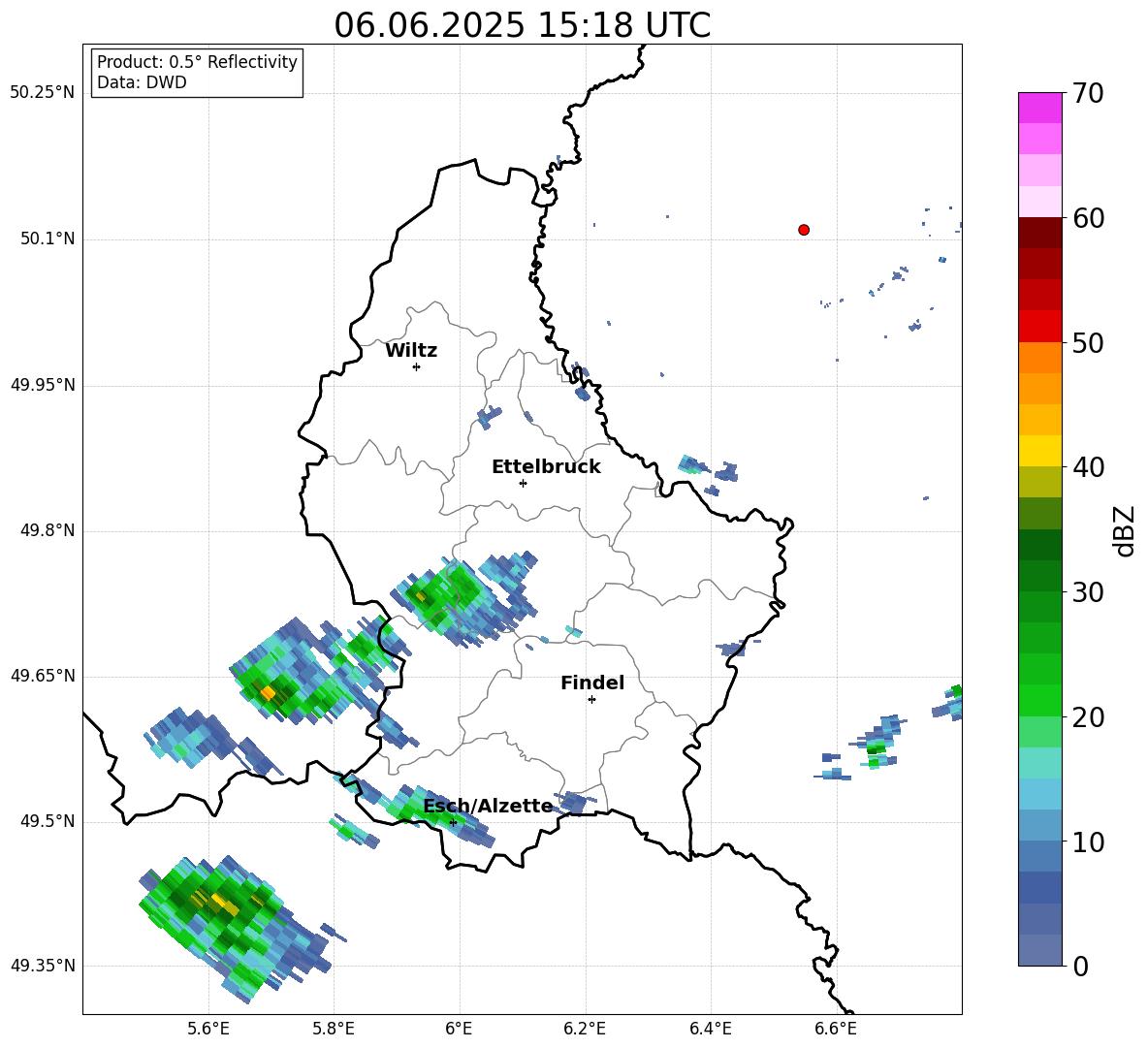1148x1048 pixels.
Task: Click the 60 colorbar tick label
Action: click(1089, 218)
